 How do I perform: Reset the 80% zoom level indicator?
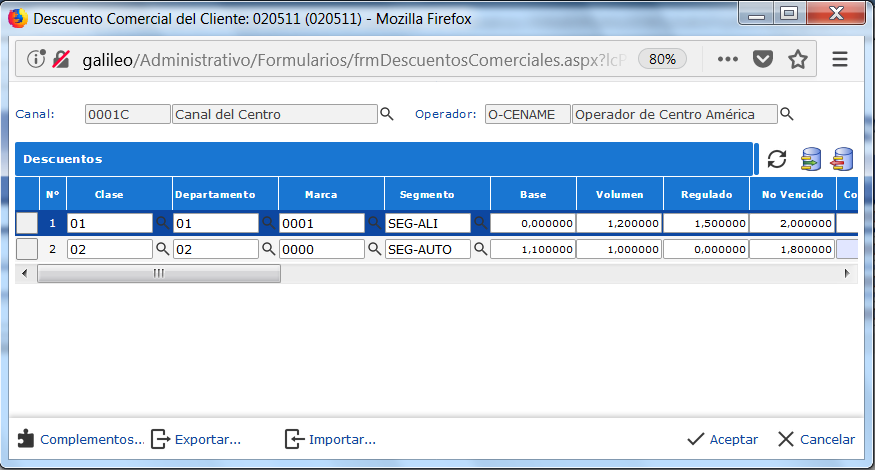tap(662, 59)
